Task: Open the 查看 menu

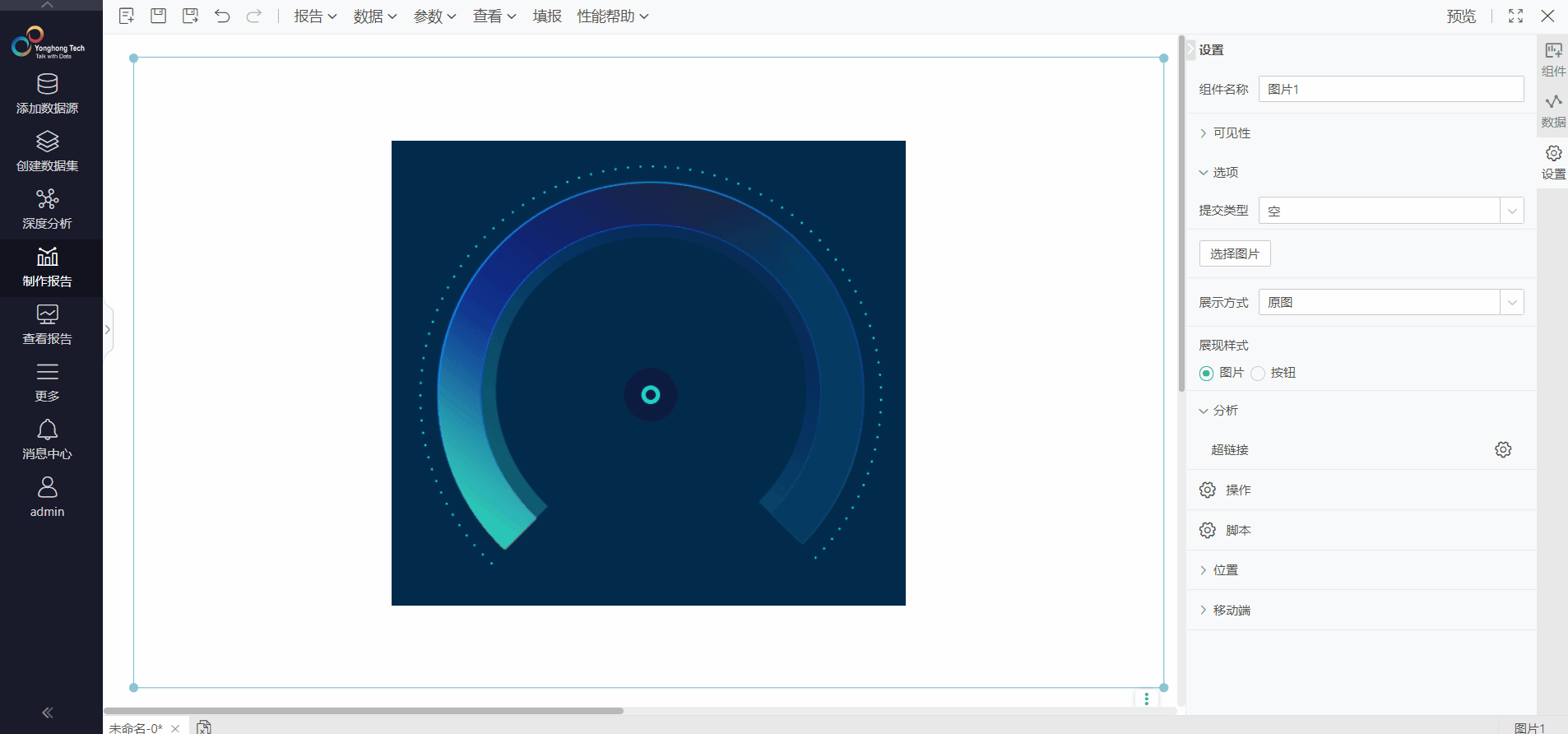Action: (x=494, y=16)
